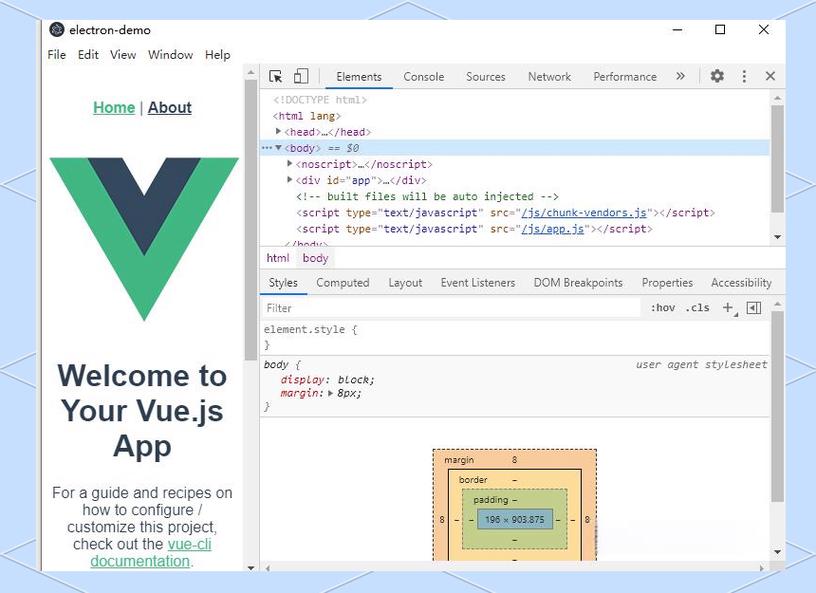Select the Layout pane tab
The image size is (816, 593).
(405, 283)
